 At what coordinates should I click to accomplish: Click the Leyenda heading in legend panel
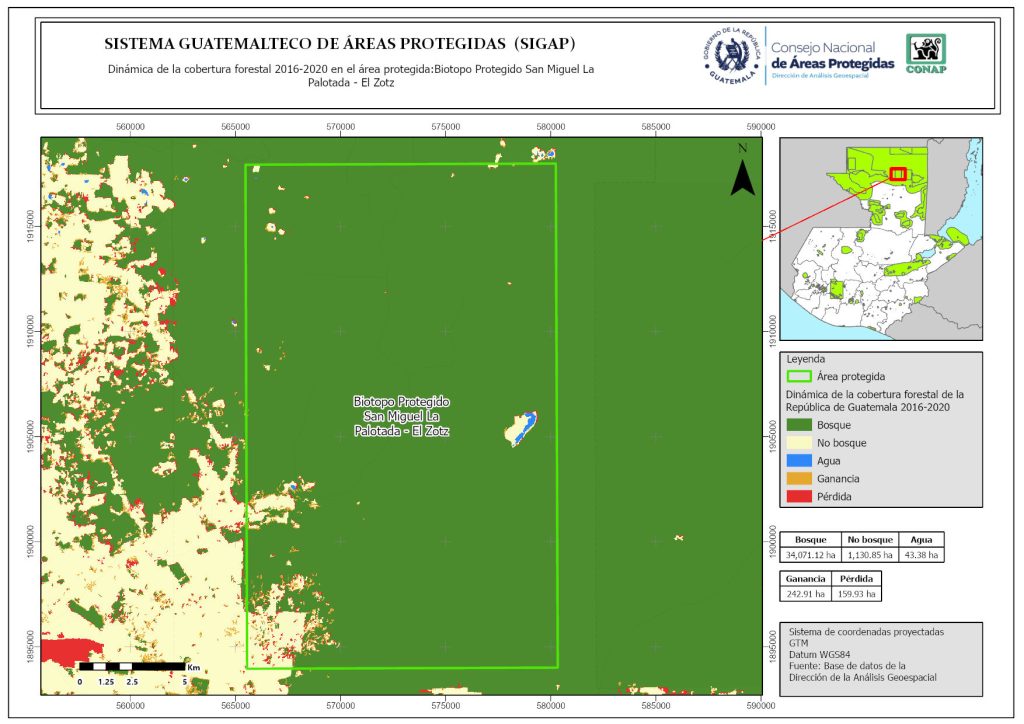click(808, 358)
